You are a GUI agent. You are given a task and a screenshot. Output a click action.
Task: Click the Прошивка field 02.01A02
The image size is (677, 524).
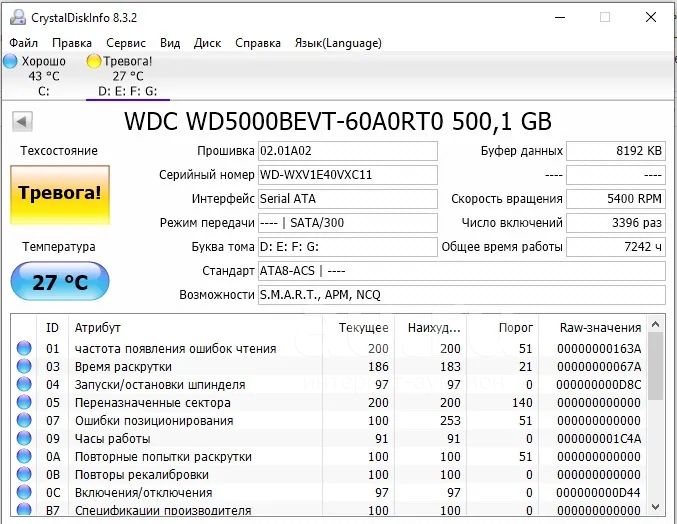coord(348,151)
